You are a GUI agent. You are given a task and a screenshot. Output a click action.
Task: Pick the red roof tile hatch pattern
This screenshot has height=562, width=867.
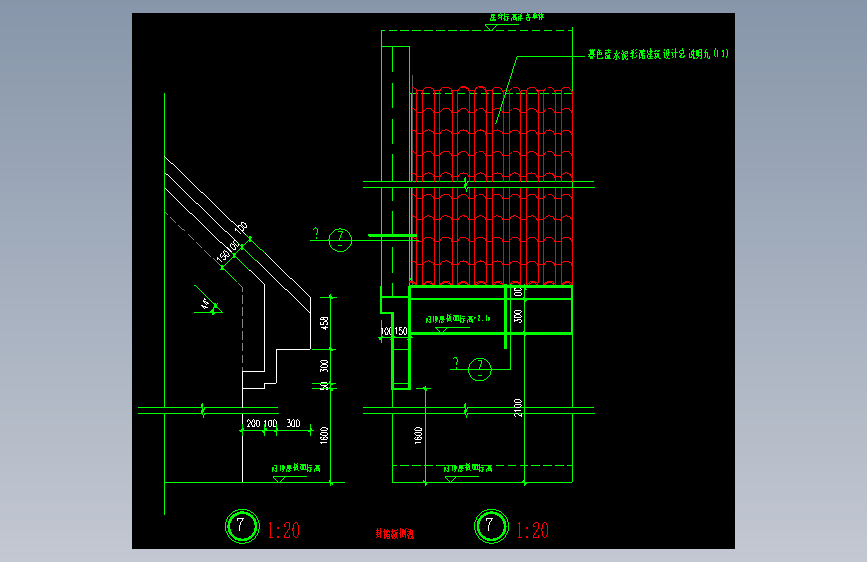coord(492,185)
